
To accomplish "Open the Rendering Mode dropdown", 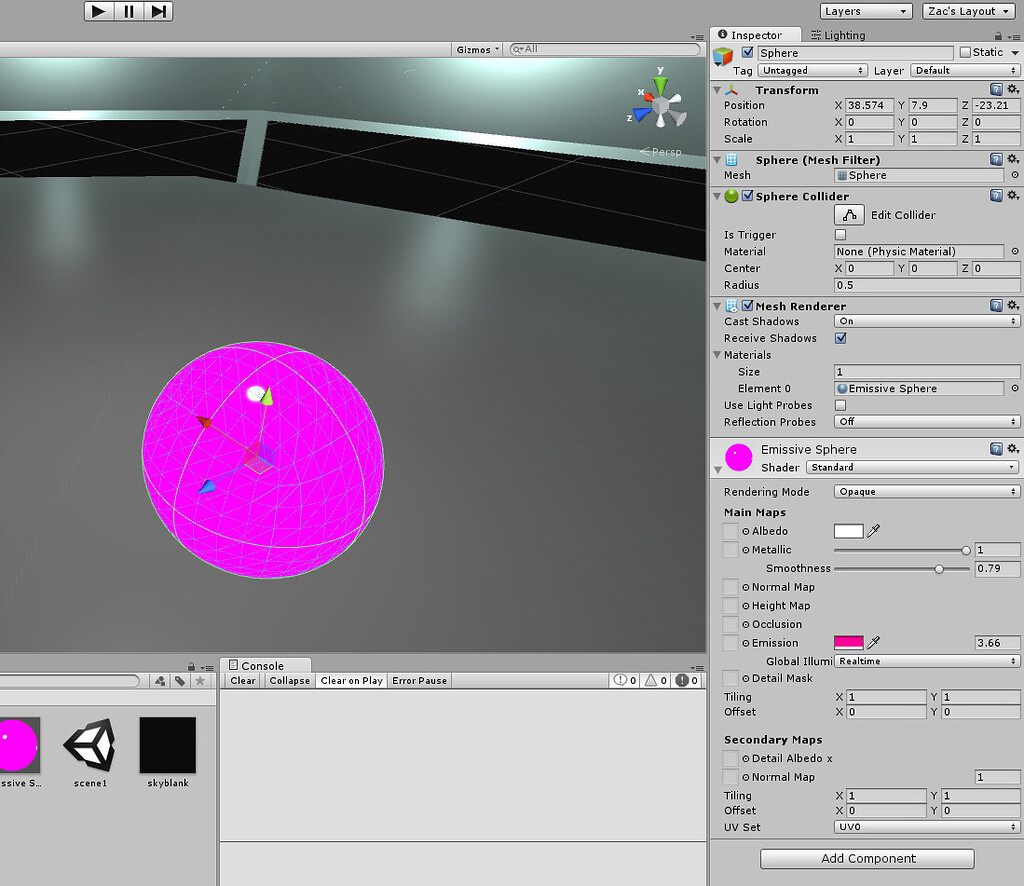I will pos(925,491).
